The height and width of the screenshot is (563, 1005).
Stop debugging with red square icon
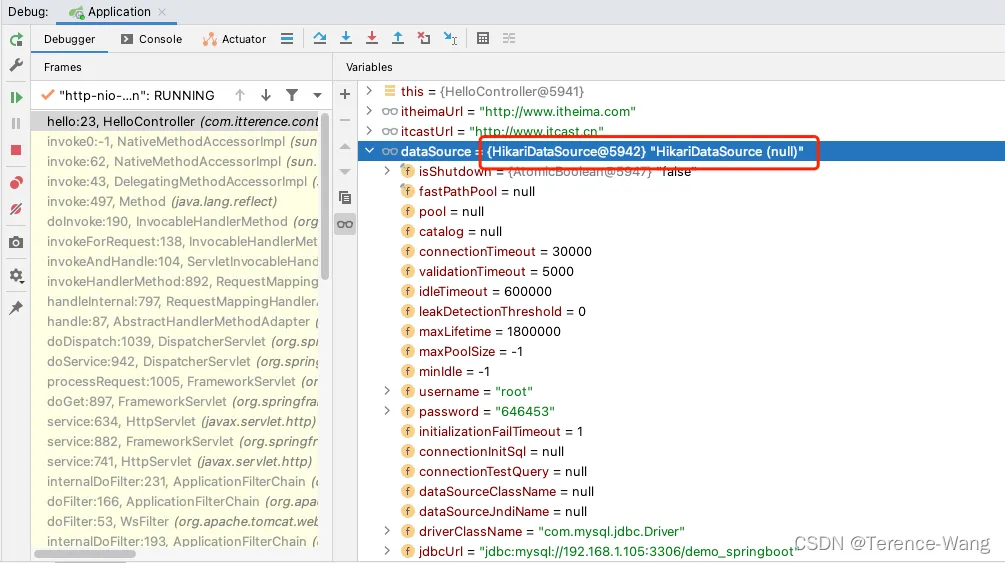click(x=16, y=150)
